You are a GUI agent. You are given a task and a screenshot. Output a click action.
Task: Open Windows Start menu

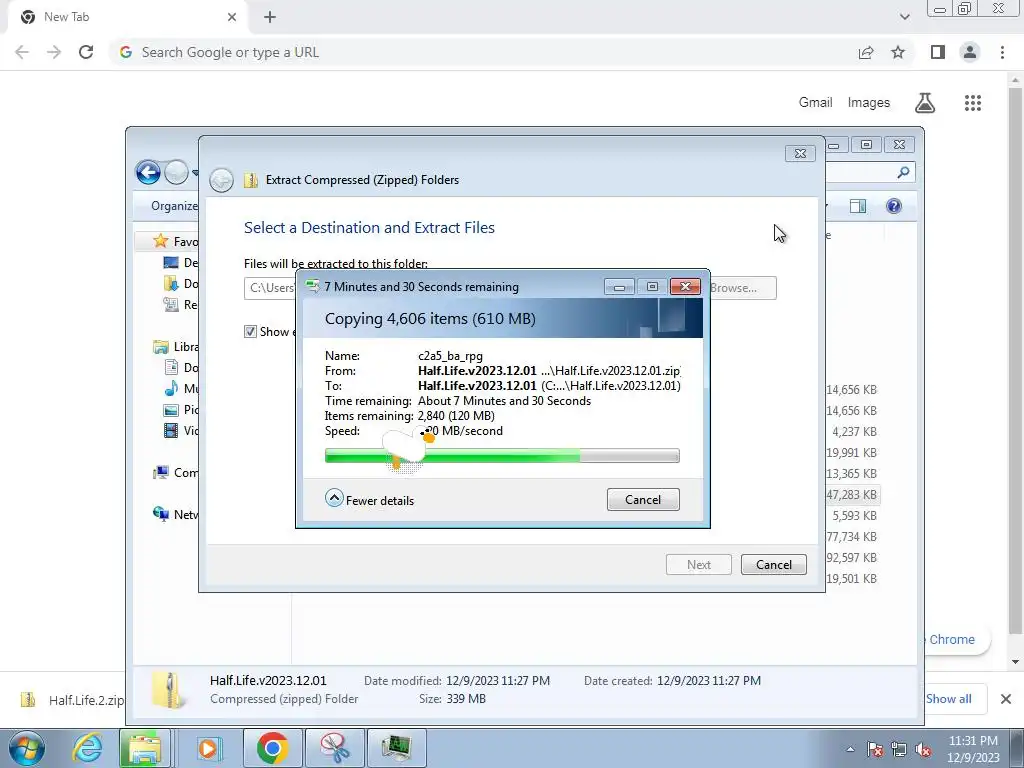[26, 748]
